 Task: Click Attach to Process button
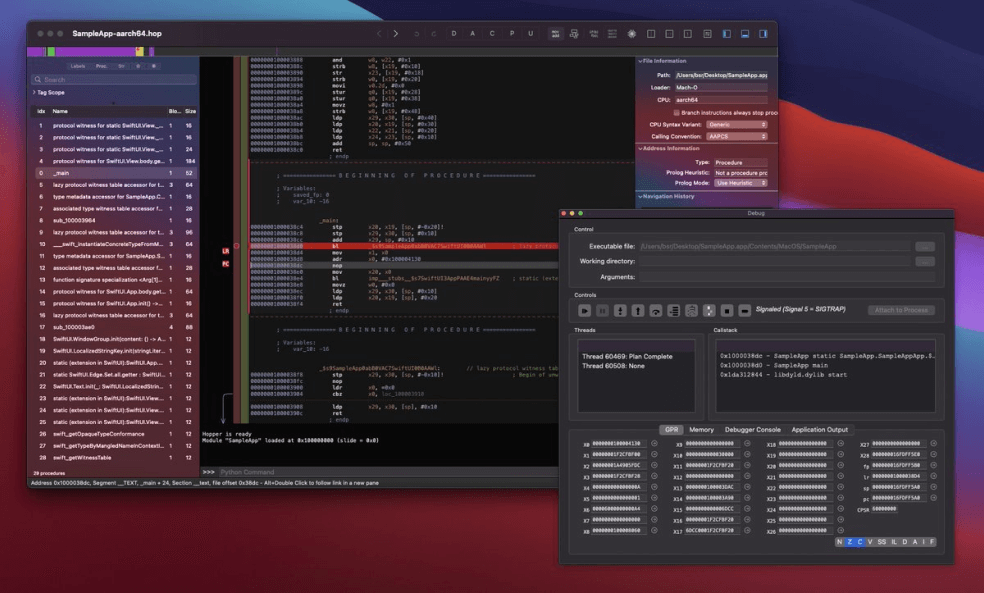[901, 310]
